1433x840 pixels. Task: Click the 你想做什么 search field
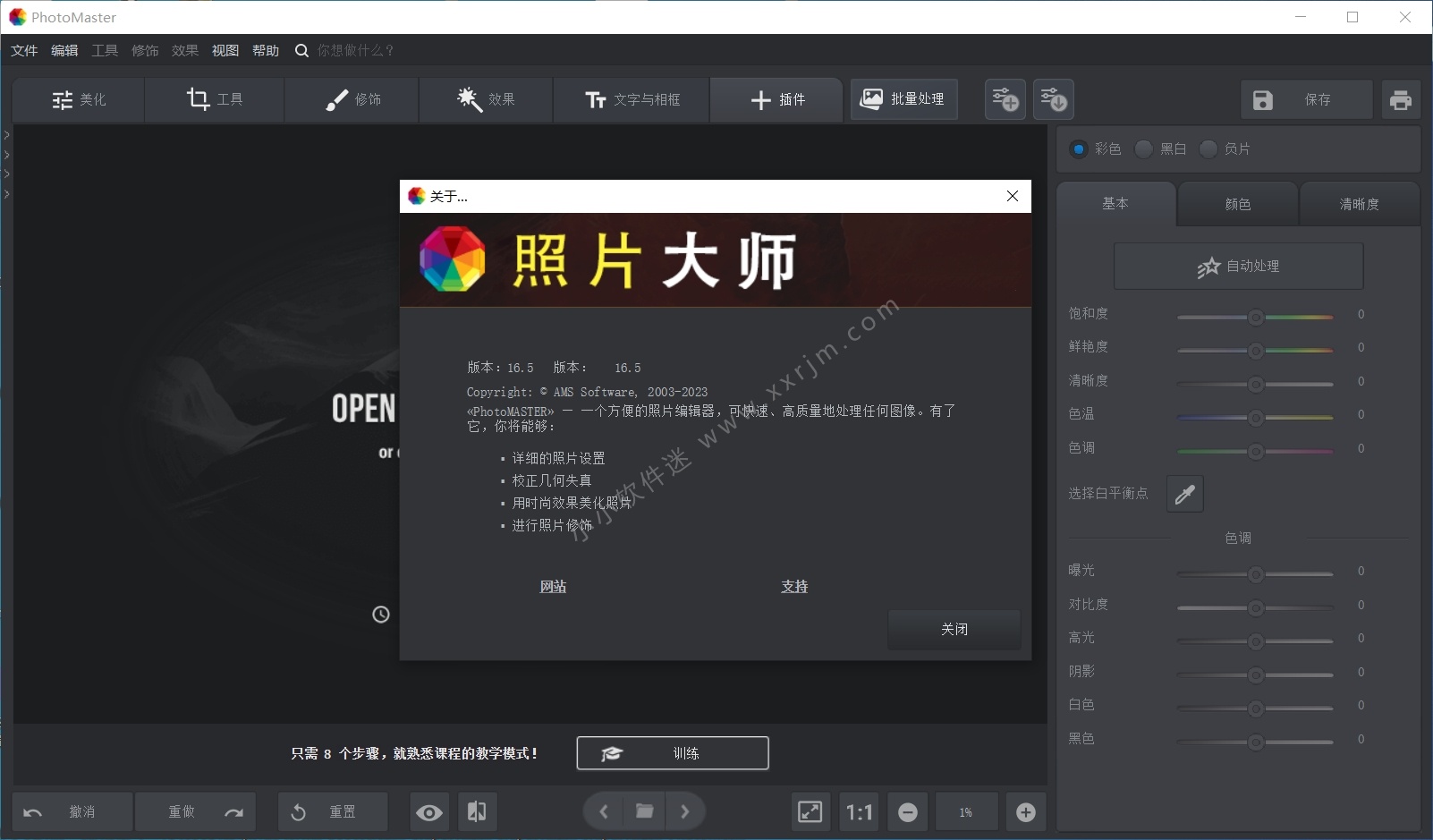[x=355, y=50]
